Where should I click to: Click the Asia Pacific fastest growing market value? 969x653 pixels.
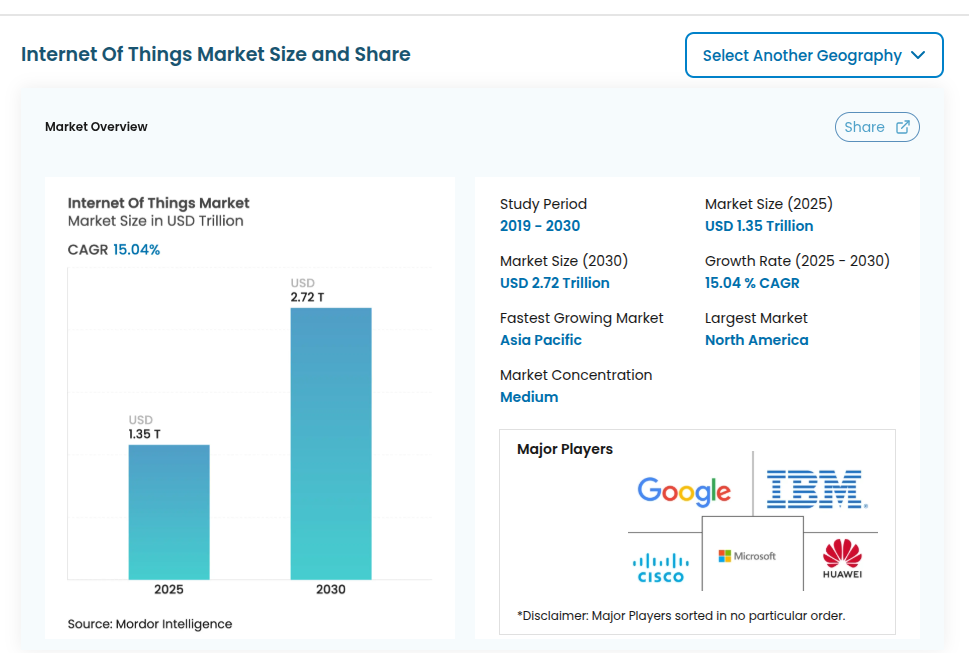[x=541, y=340]
